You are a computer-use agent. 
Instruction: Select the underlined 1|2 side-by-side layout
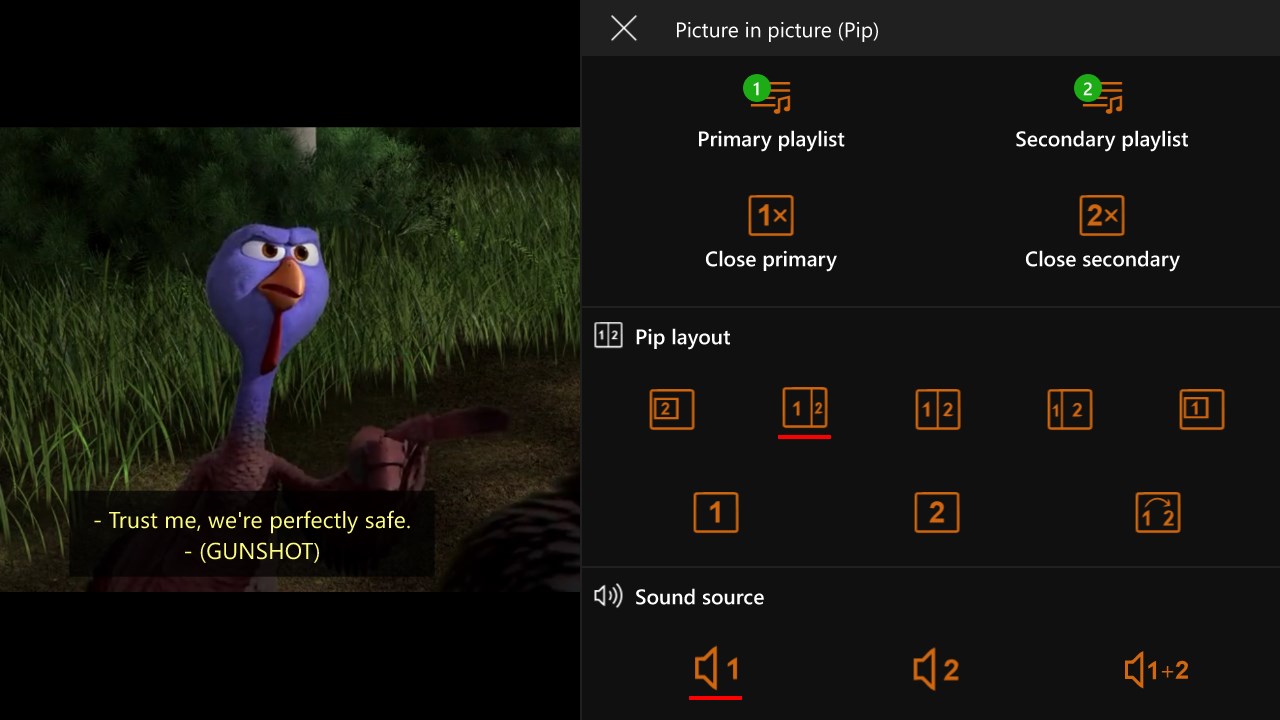tap(805, 408)
